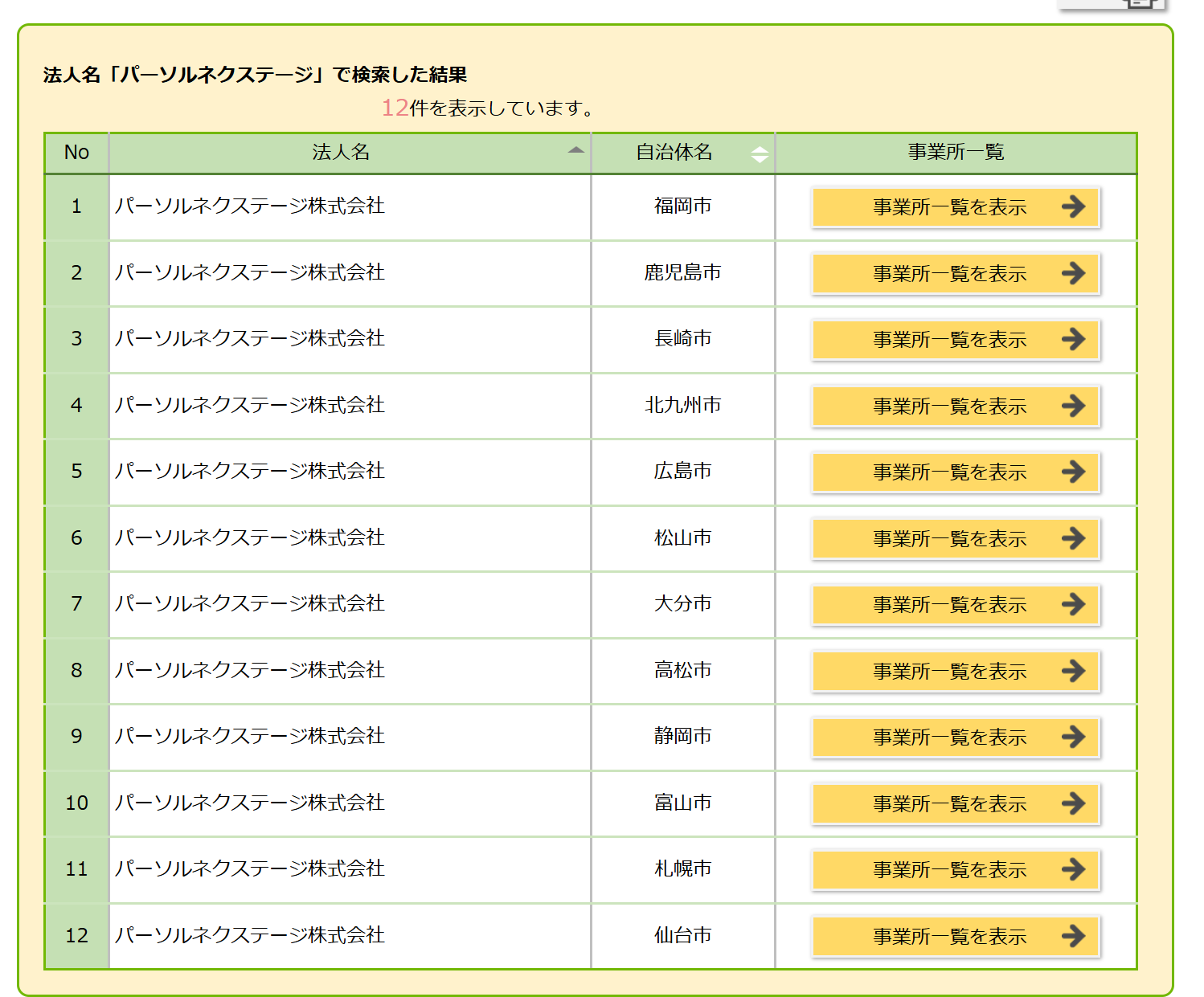
Task: Select the 鹿児島市 cell
Action: [683, 273]
